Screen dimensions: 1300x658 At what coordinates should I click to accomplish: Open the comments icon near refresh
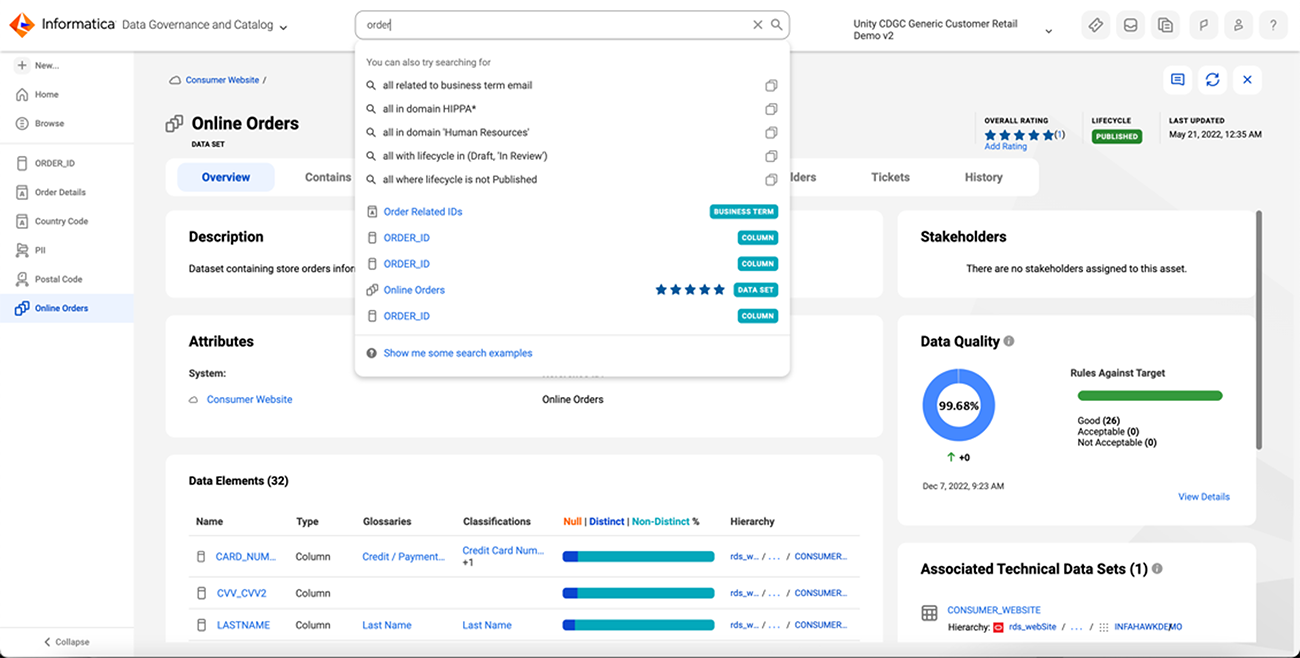tap(1177, 80)
